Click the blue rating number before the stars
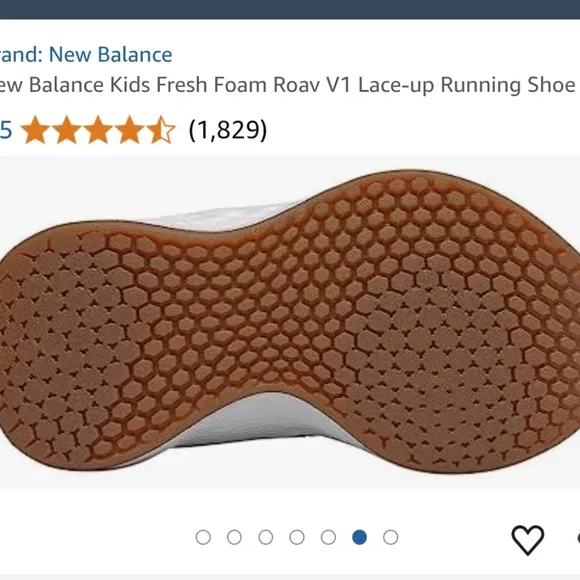 coord(6,130)
